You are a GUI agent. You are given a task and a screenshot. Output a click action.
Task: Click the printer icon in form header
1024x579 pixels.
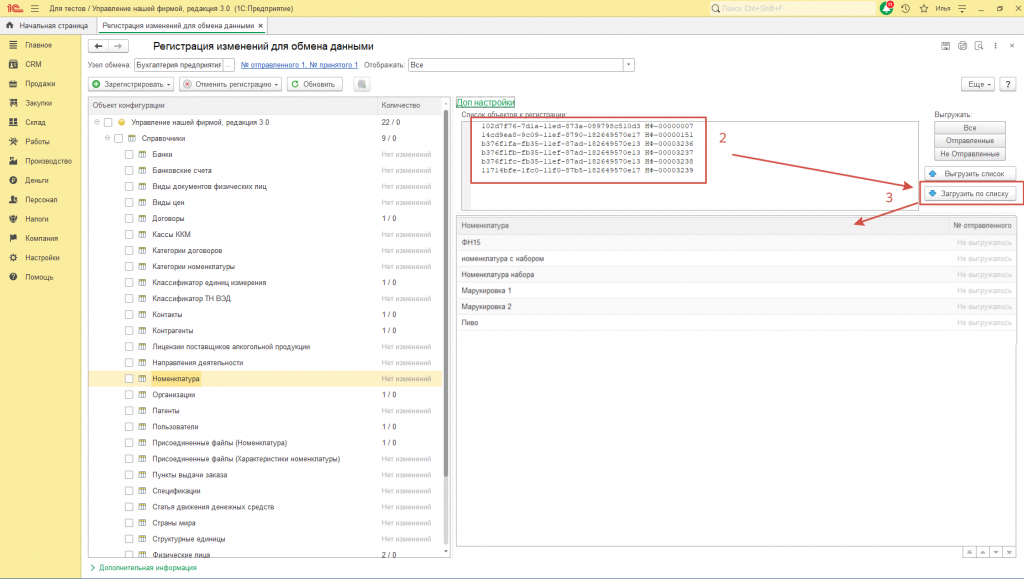click(962, 46)
